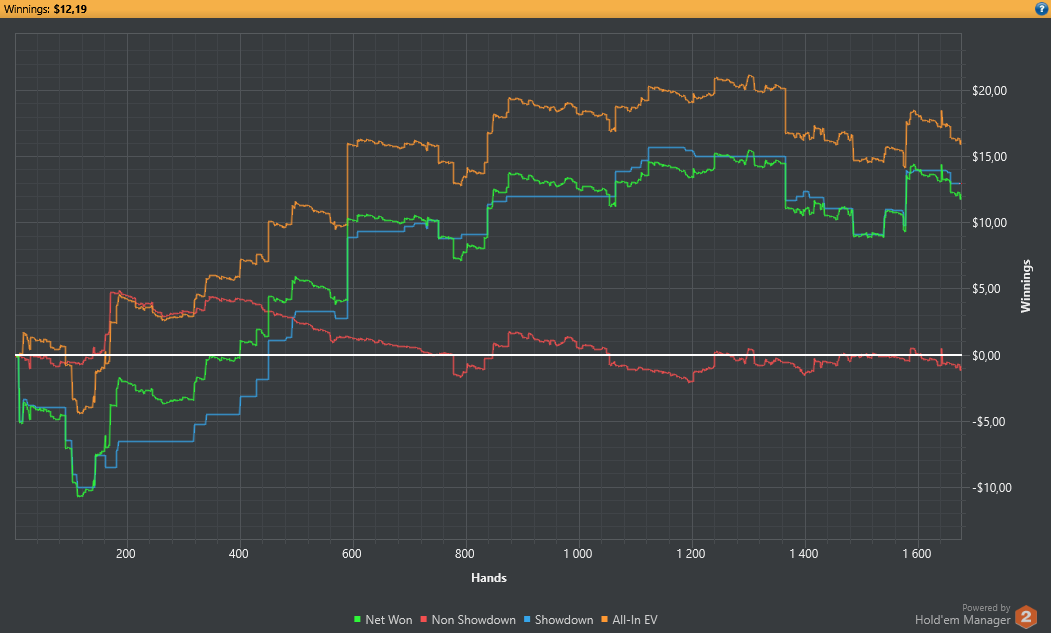Toggle the Net Won legend entry
The image size is (1051, 633).
coord(383,620)
